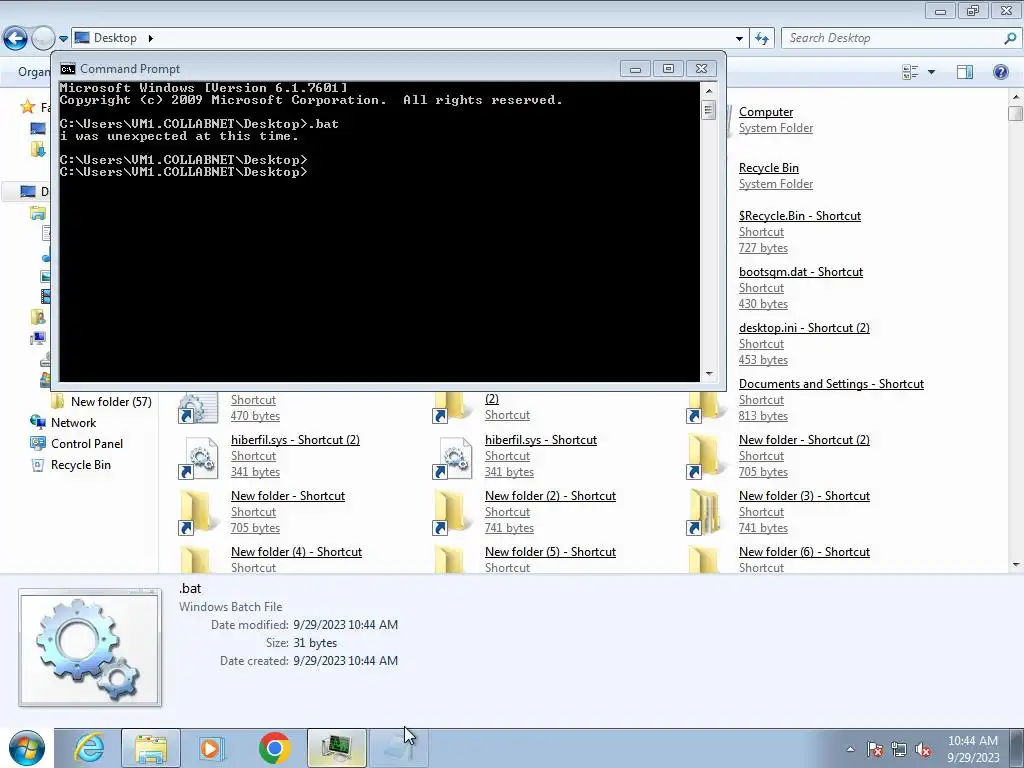
Task: Click the Explorer Back navigation arrow
Action: [x=16, y=39]
